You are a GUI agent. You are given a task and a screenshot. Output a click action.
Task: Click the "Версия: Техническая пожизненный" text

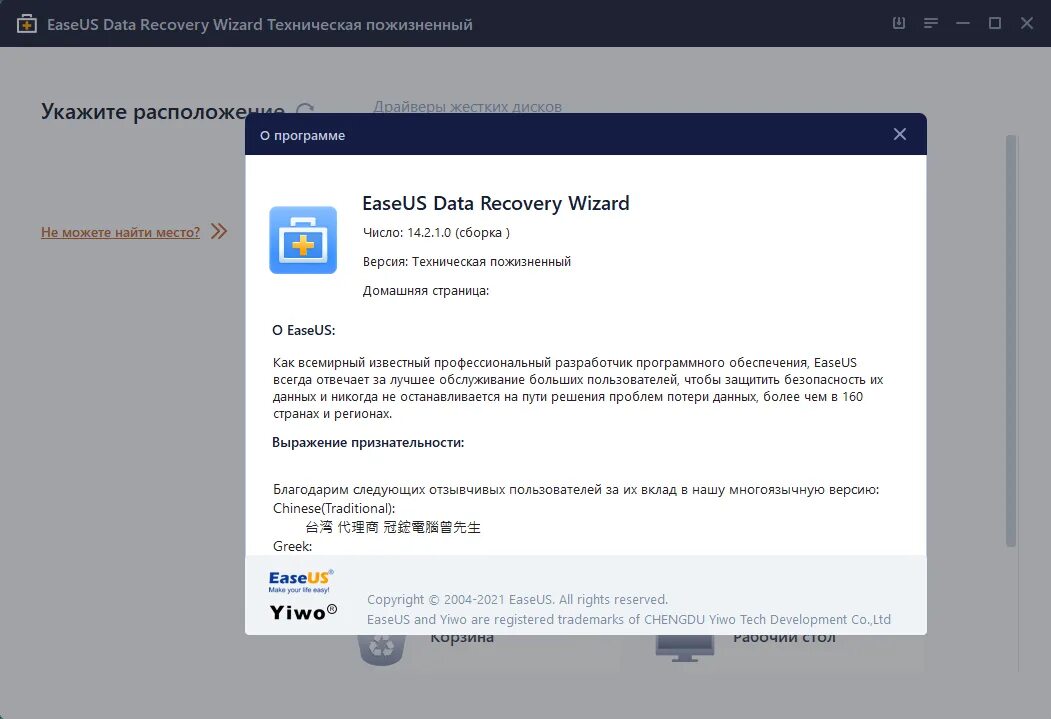tap(467, 261)
